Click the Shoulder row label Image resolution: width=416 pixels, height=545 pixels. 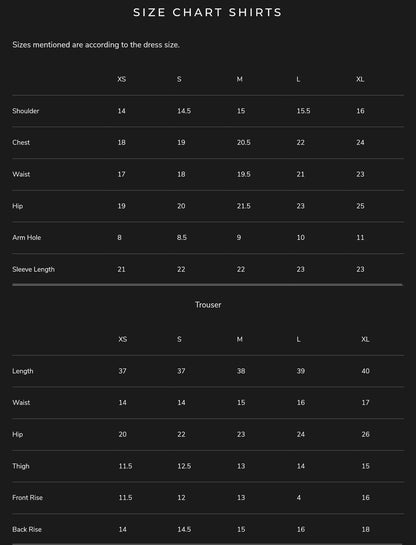pyautogui.click(x=26, y=111)
